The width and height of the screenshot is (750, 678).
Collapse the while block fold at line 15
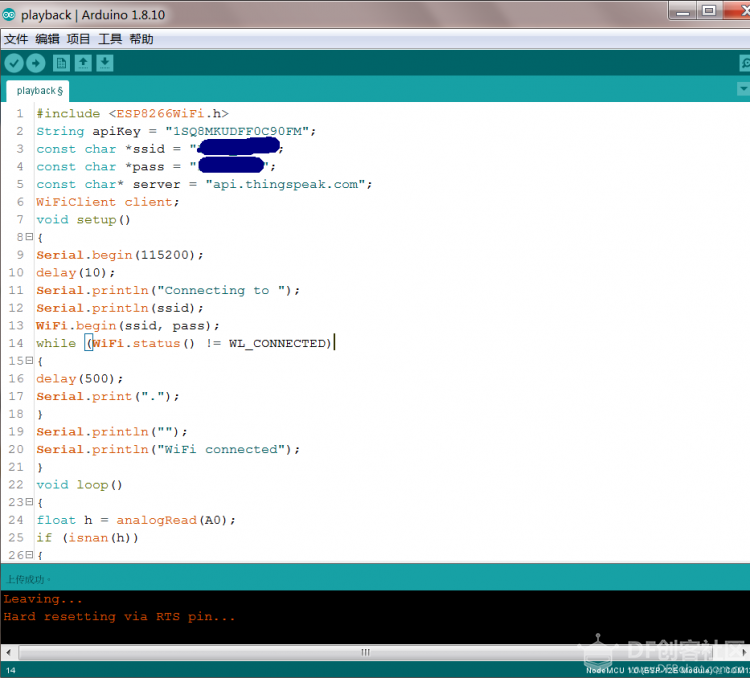(x=29, y=360)
